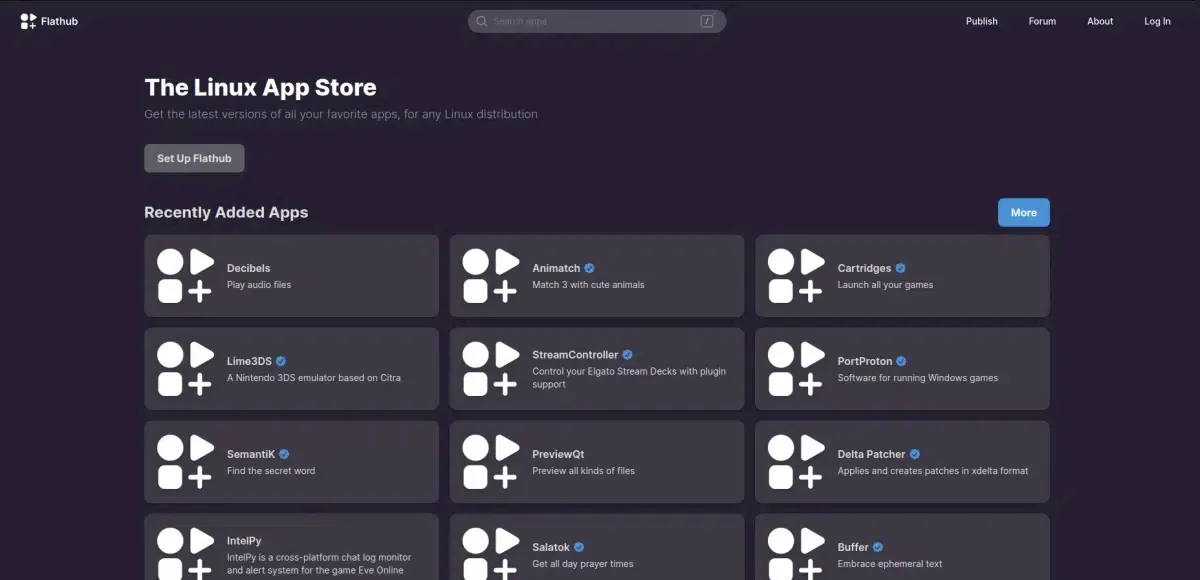Click the SemantiK title text
The width and height of the screenshot is (1200, 580).
pyautogui.click(x=251, y=454)
